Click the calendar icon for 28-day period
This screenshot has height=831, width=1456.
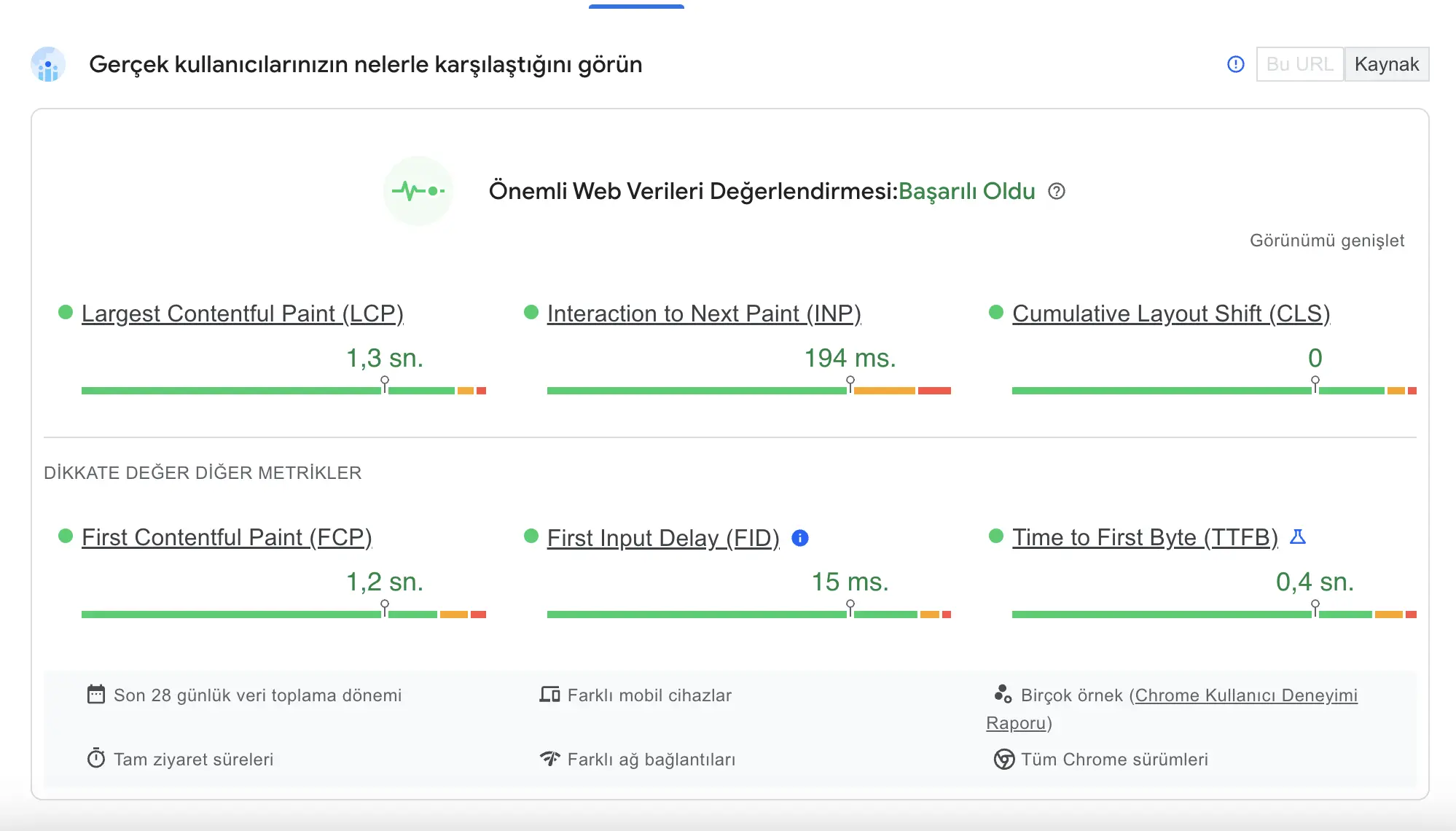(x=95, y=694)
